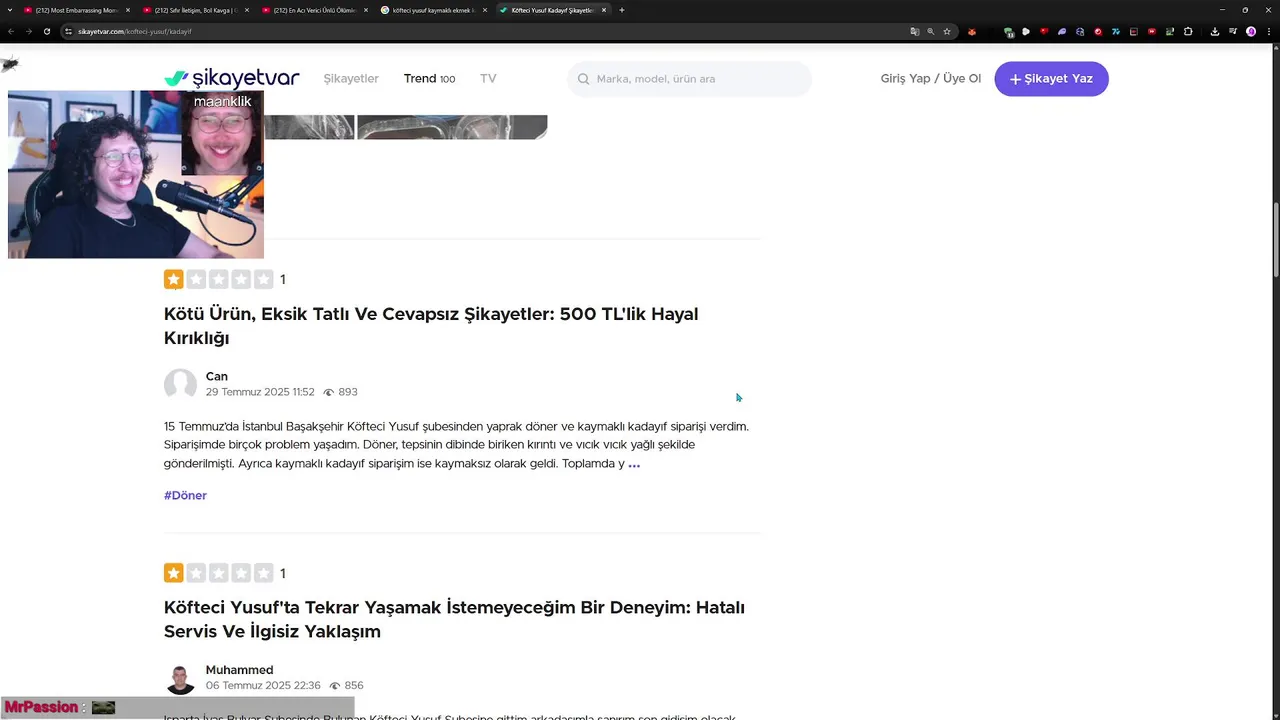The image size is (1280, 720).
Task: Open complaint titled 'Kötü Ürün, Eksik Tatlı'
Action: (431, 326)
